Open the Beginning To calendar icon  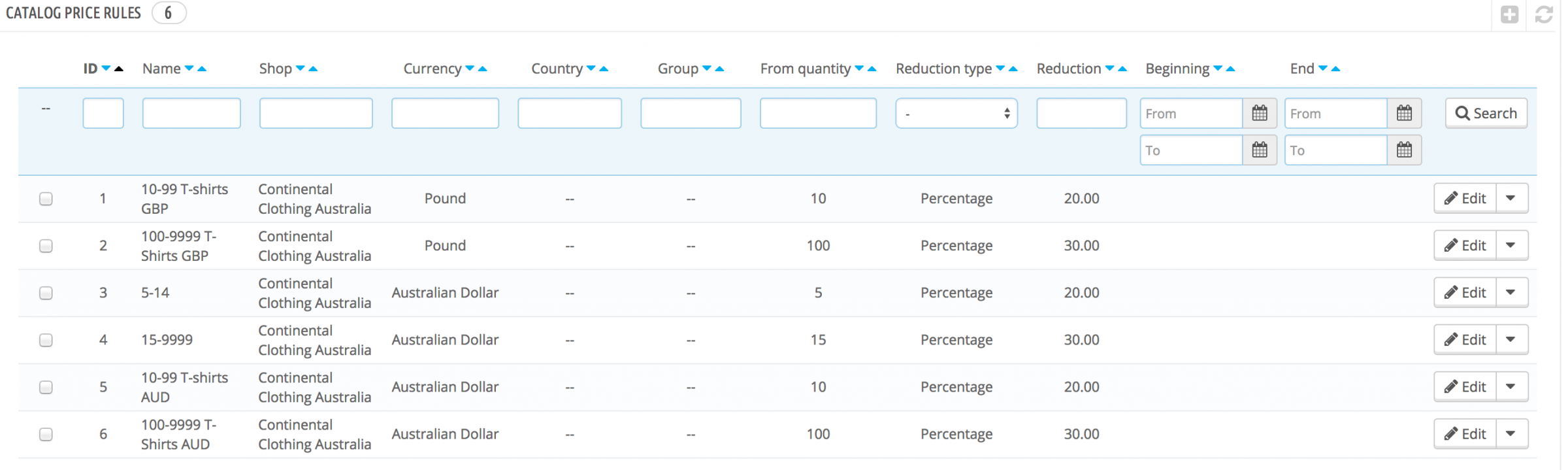click(1260, 150)
